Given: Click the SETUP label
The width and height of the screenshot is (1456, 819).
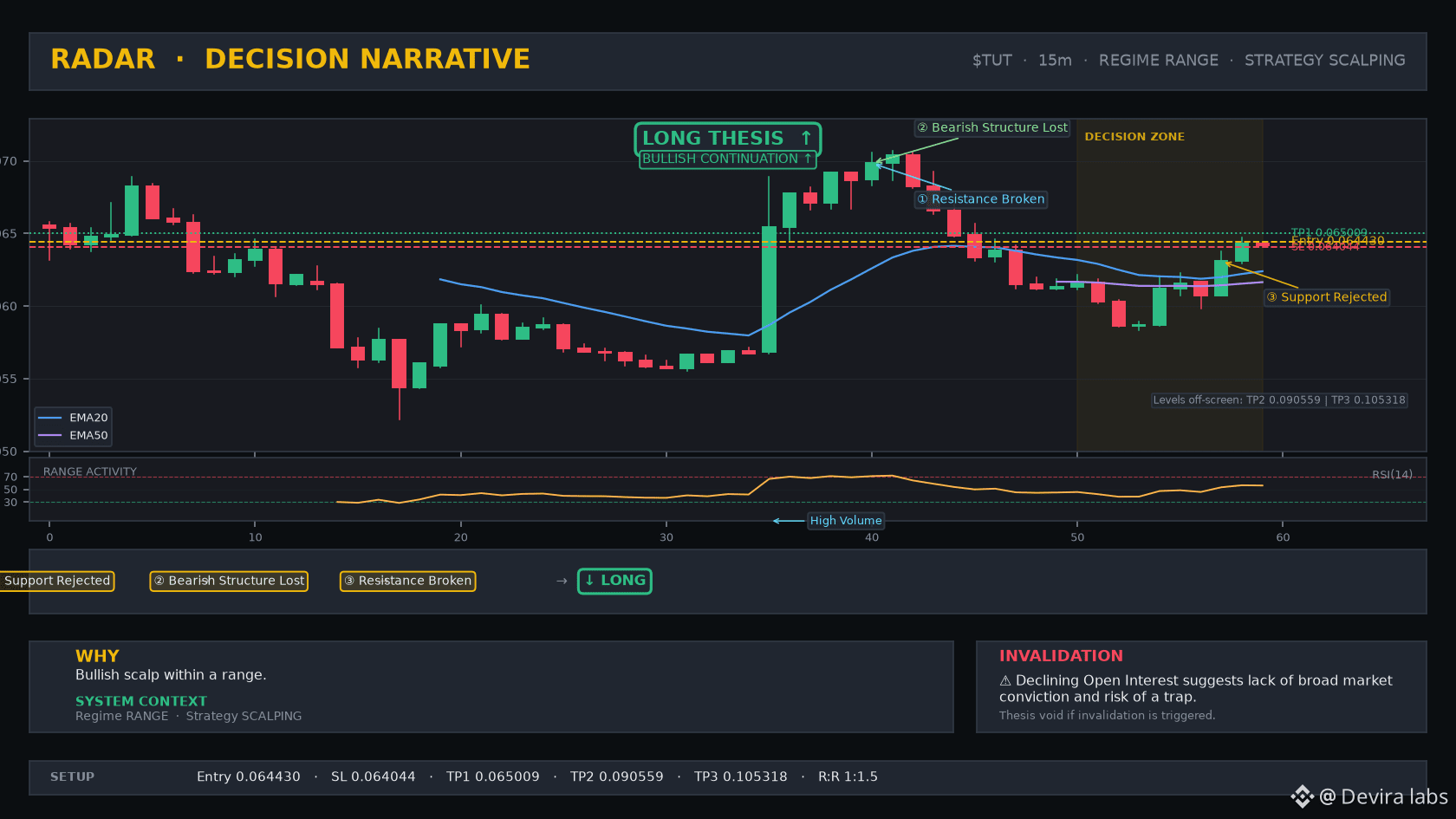Looking at the screenshot, I should tap(73, 777).
